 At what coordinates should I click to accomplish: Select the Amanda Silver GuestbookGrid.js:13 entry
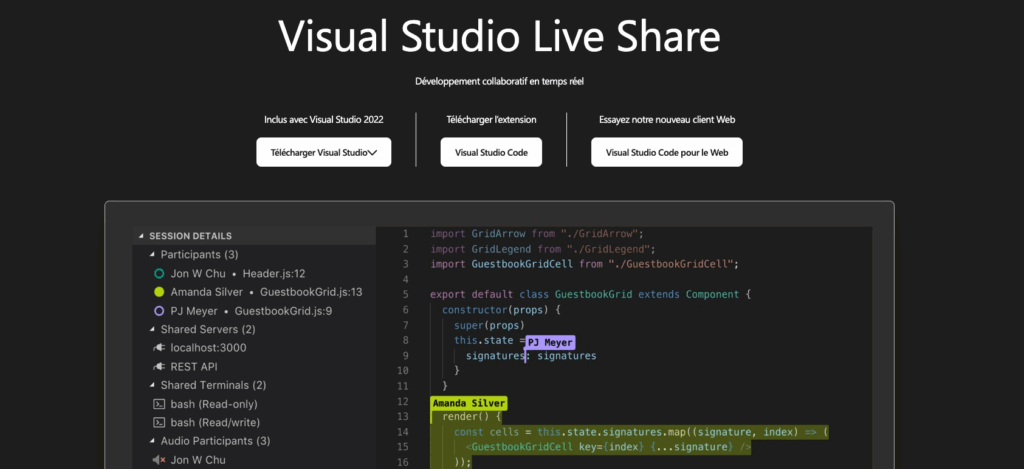pyautogui.click(x=266, y=292)
